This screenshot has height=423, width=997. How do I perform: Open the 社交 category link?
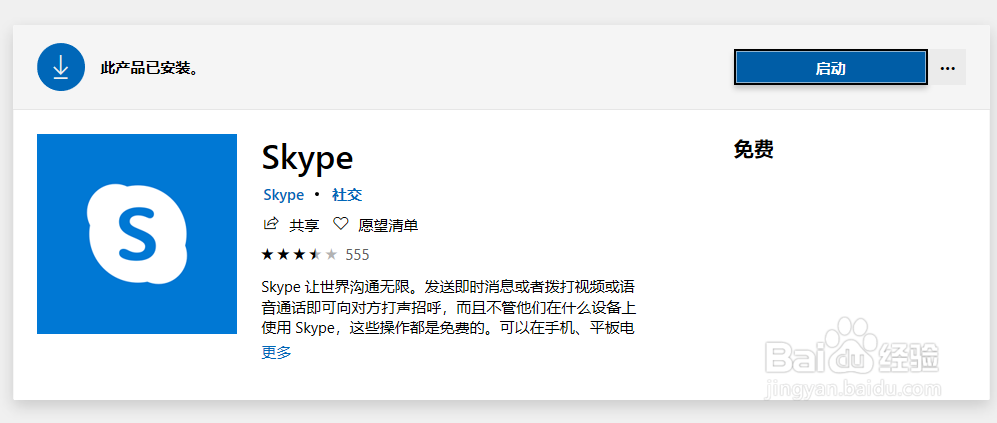point(347,195)
